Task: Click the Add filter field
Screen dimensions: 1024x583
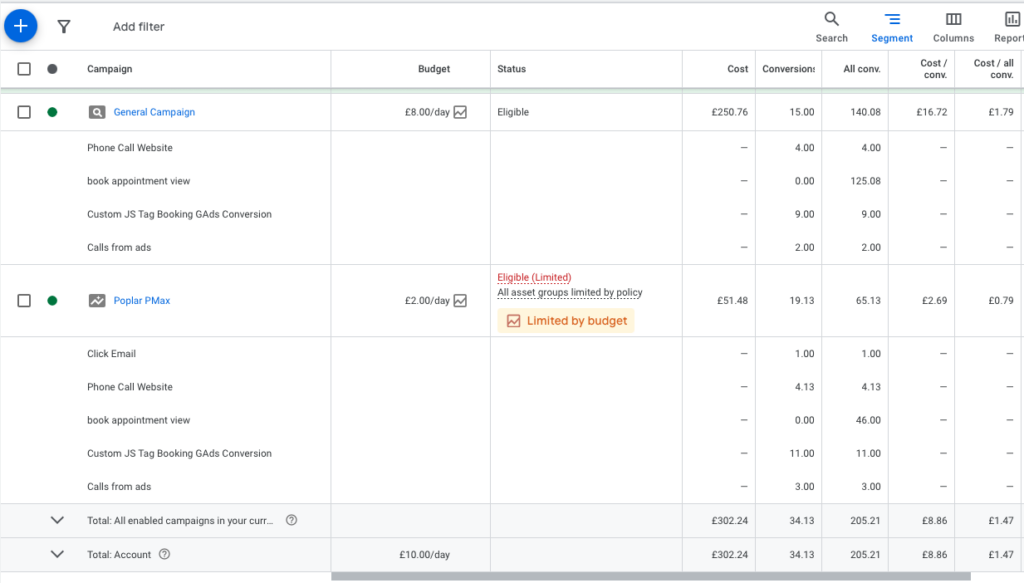Action: coord(138,27)
